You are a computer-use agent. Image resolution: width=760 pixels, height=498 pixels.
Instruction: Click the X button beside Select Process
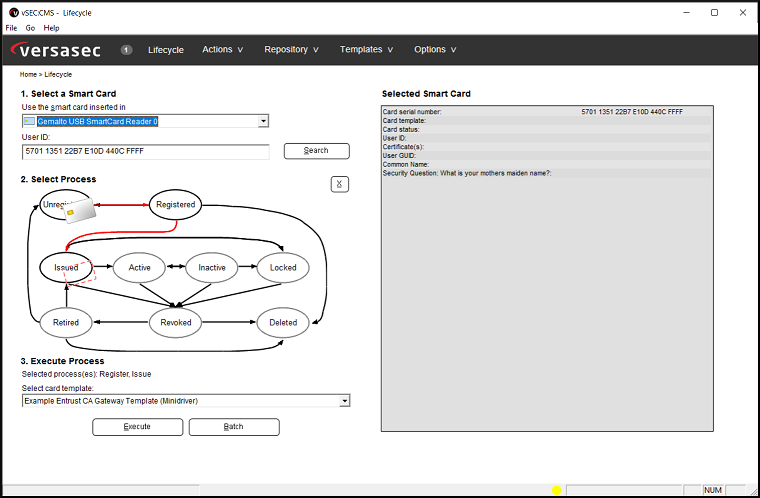coord(340,184)
